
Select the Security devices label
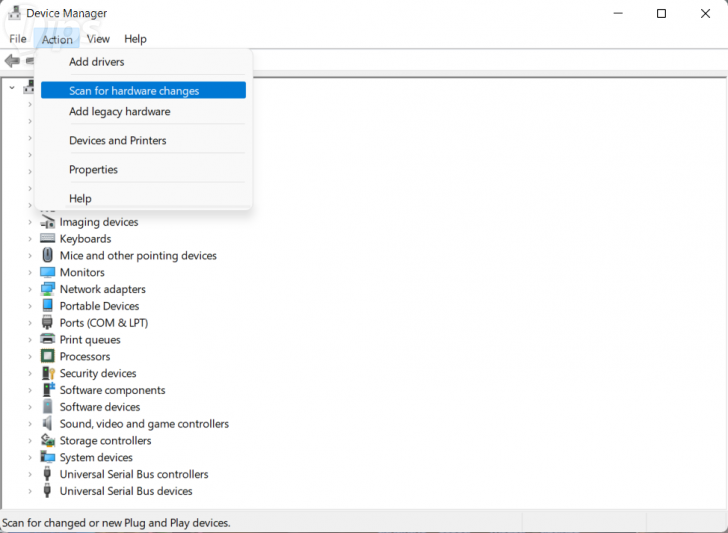coord(98,373)
